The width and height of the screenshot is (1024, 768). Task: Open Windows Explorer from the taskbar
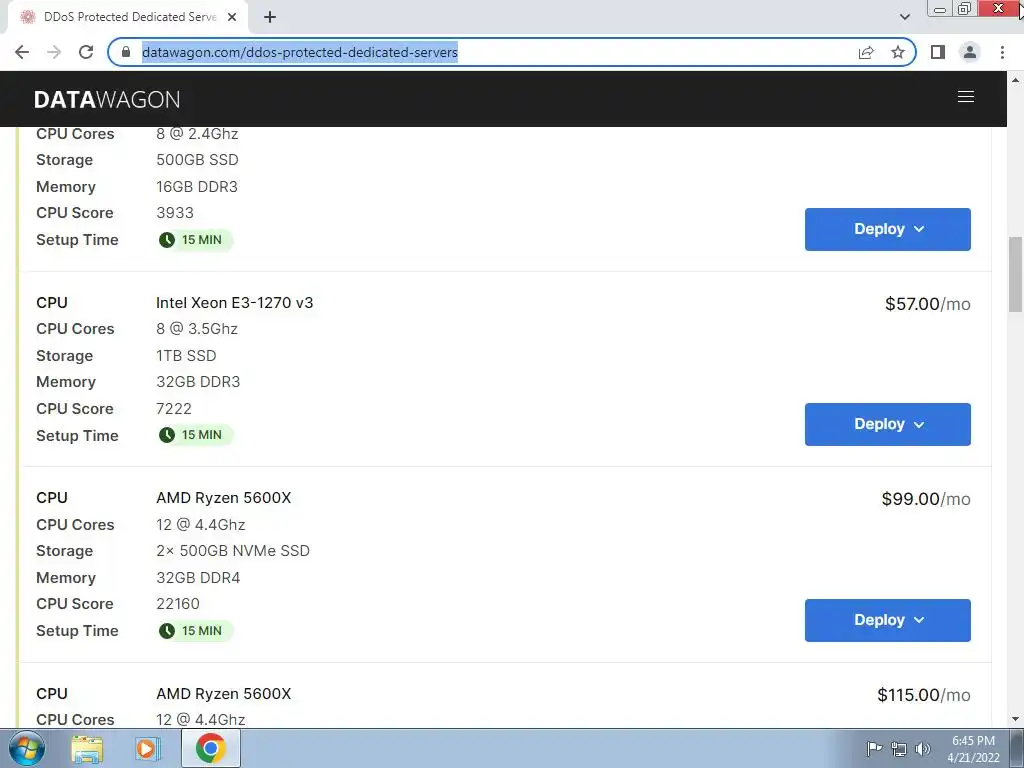(x=87, y=749)
